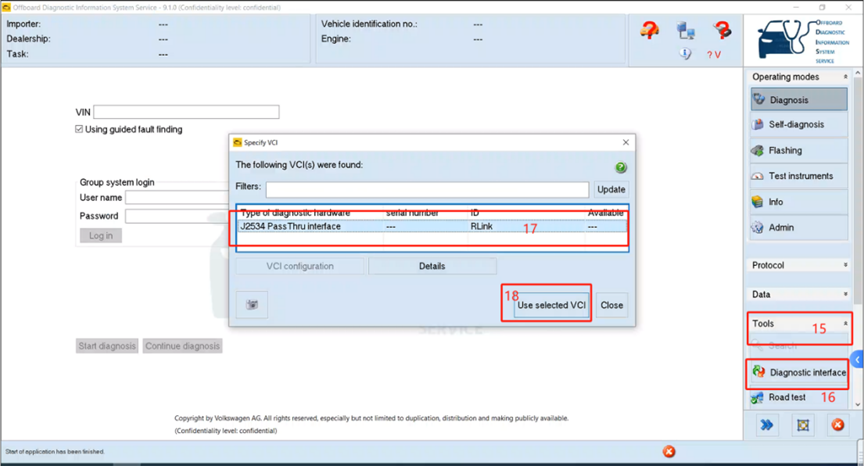Click the Password field
The image size is (864, 466).
177,216
